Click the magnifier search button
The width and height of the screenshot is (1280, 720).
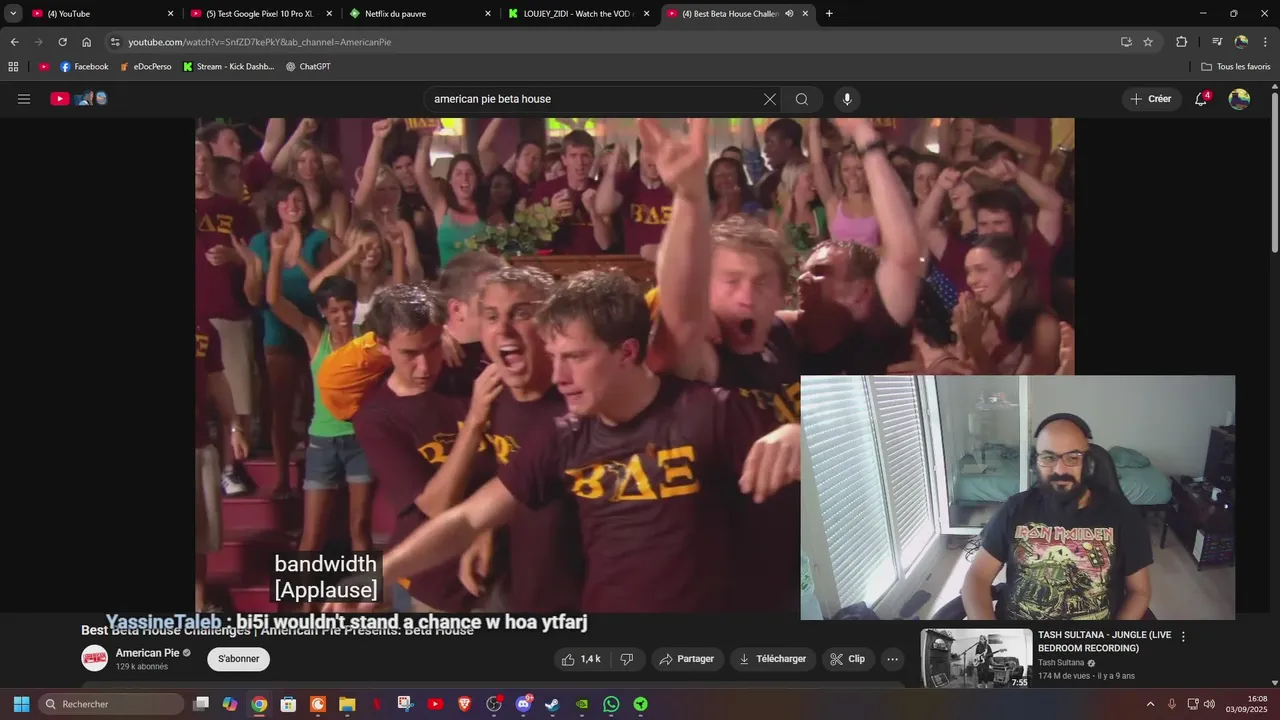802,99
